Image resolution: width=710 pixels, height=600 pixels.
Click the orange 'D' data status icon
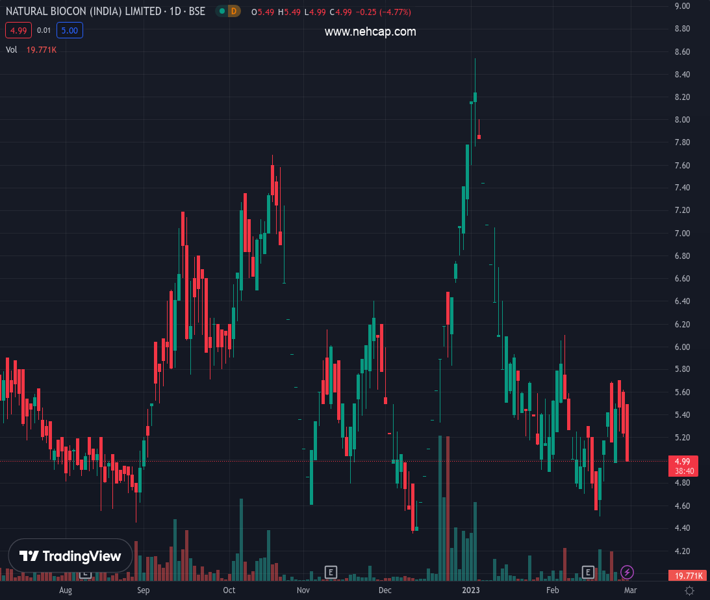[x=234, y=11]
